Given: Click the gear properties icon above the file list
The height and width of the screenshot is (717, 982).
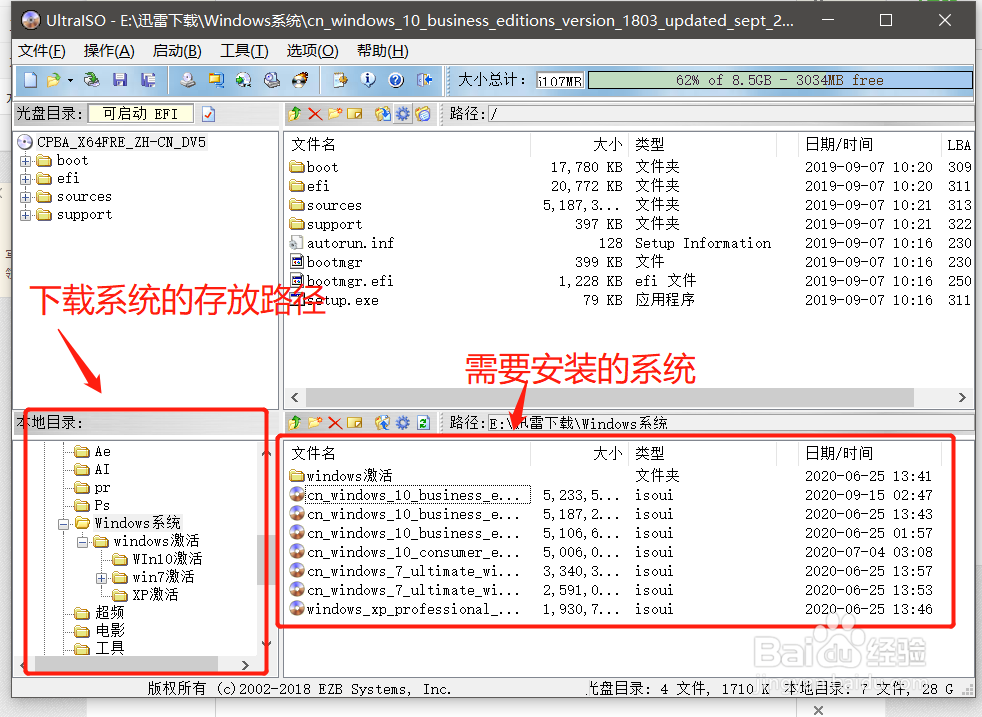Looking at the screenshot, I should point(401,113).
